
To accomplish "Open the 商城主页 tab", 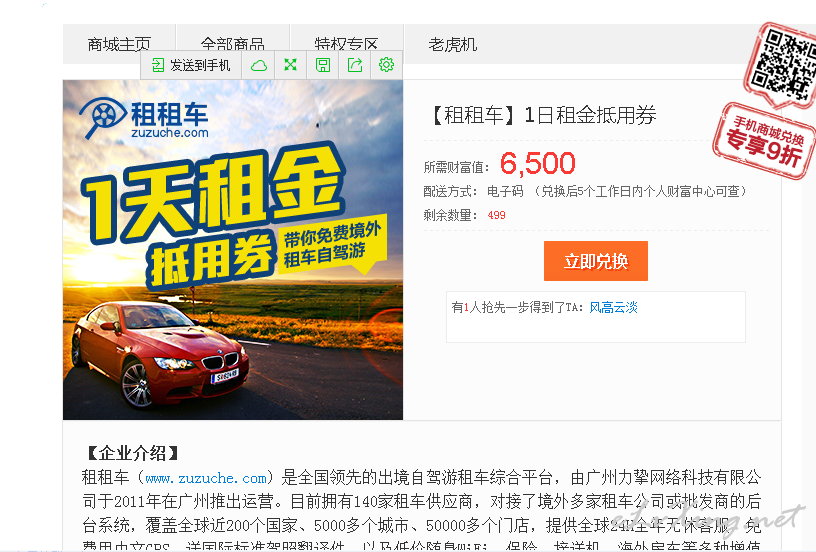I will point(119,44).
